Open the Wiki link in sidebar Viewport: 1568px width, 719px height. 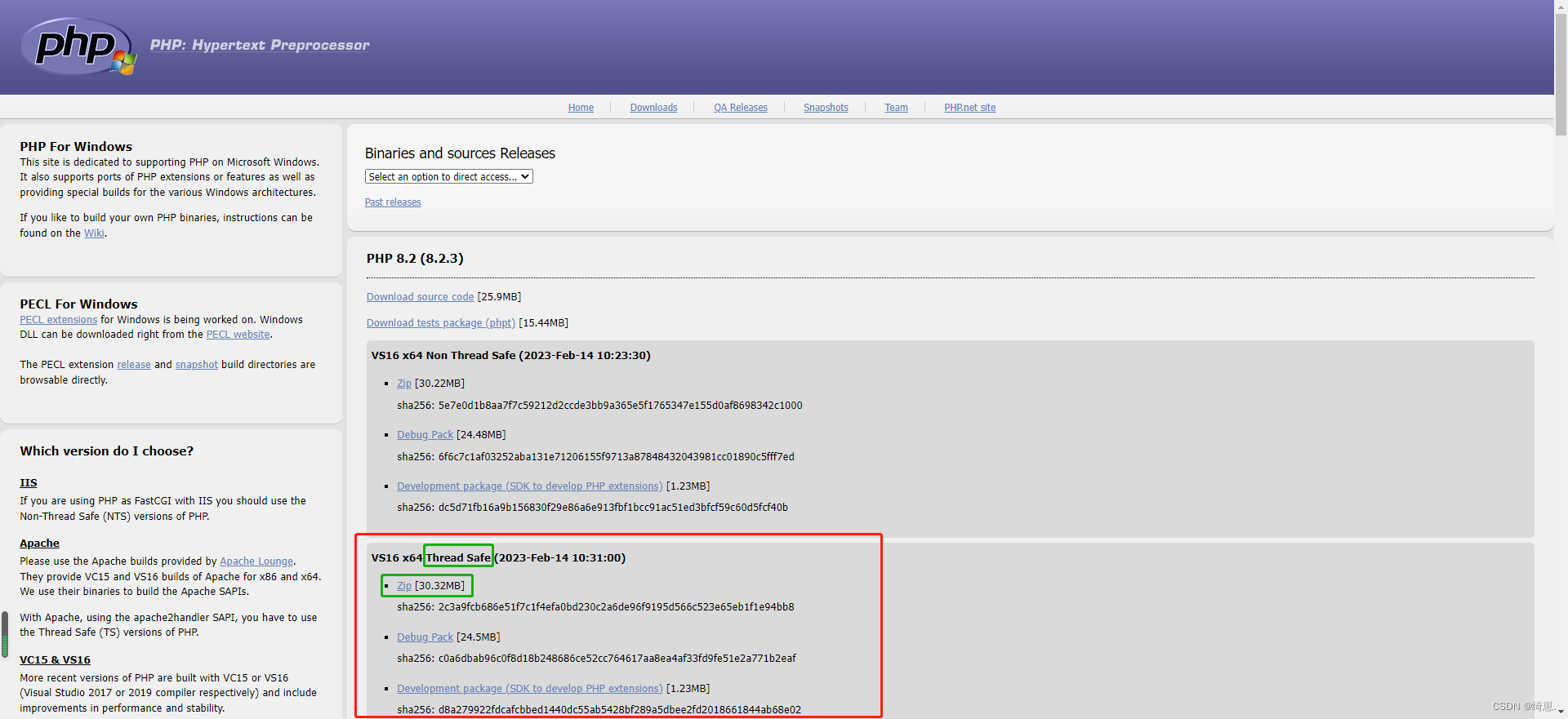point(94,233)
